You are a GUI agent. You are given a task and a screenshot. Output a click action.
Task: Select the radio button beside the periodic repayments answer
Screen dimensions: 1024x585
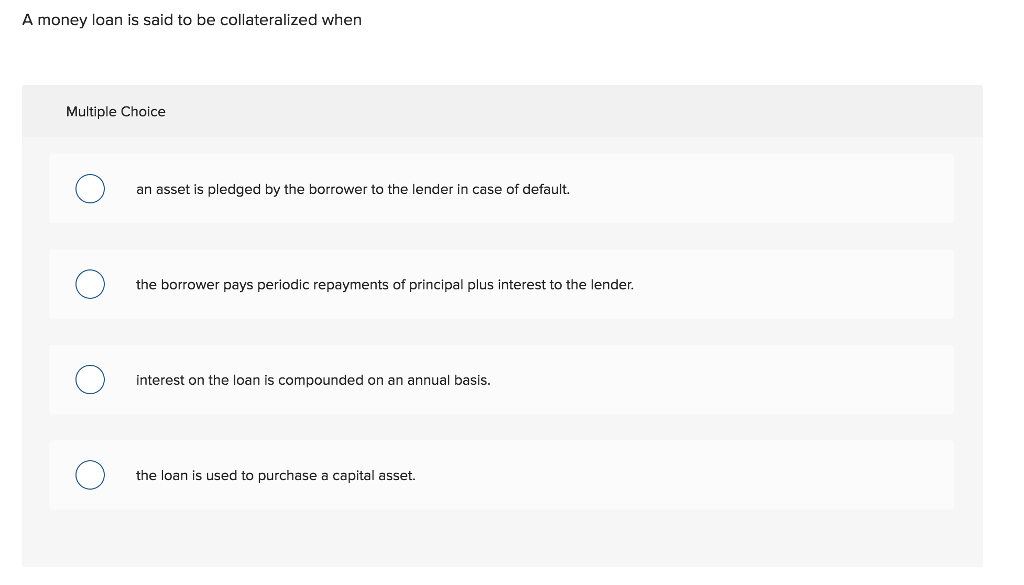point(89,284)
